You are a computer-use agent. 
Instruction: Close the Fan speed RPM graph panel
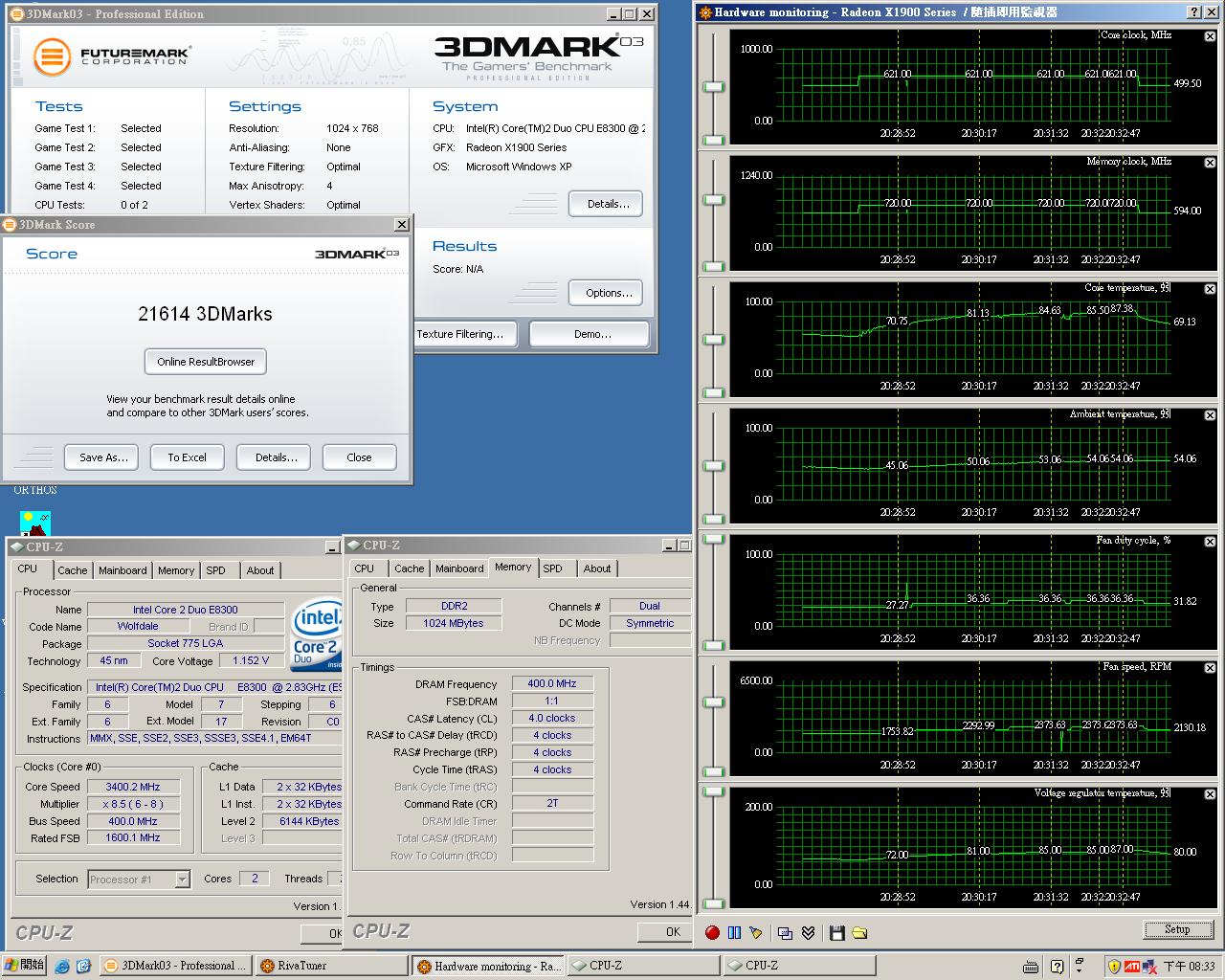[x=1210, y=668]
